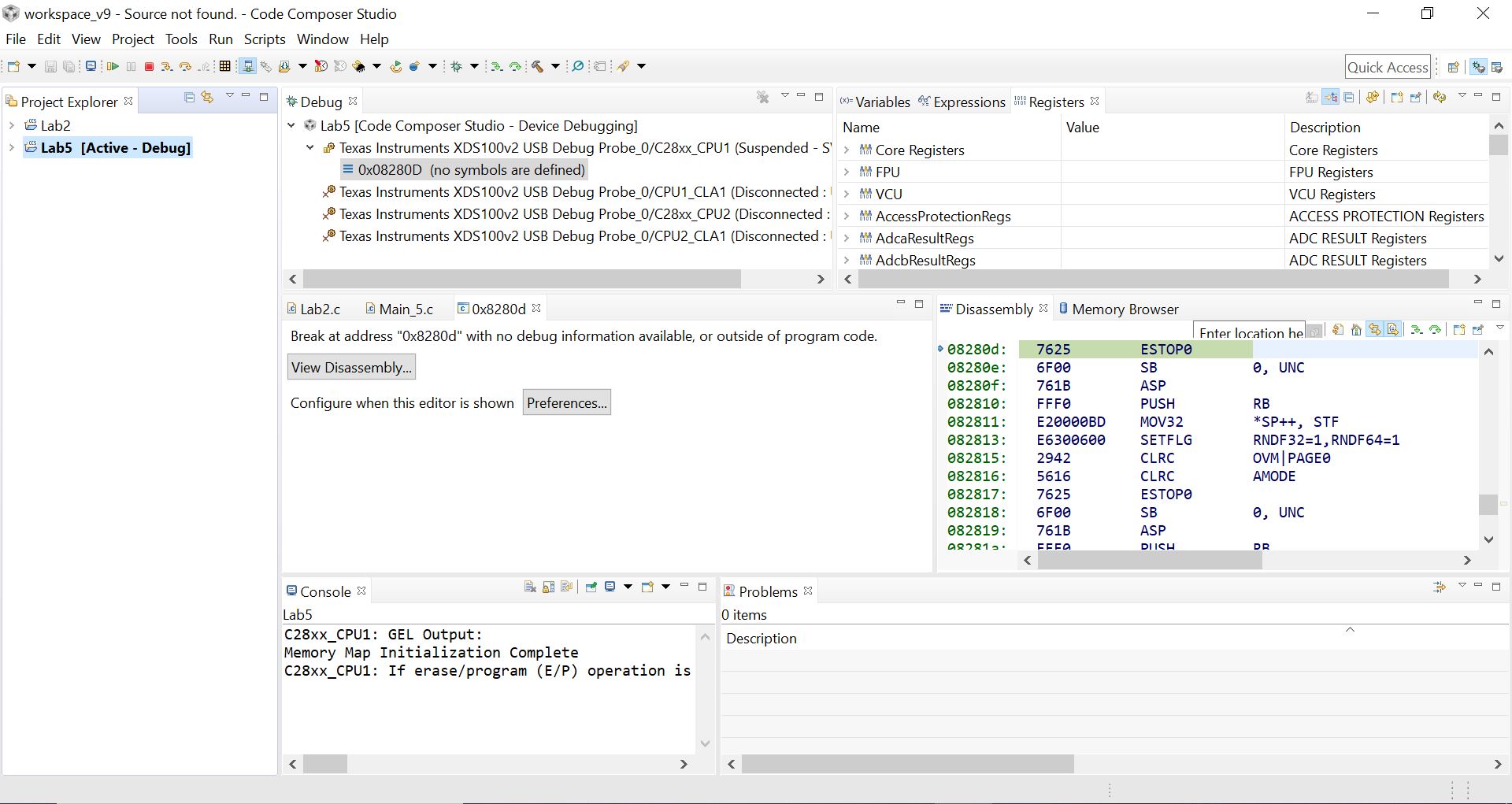
Task: Click the Quick Access search field
Action: (1387, 67)
